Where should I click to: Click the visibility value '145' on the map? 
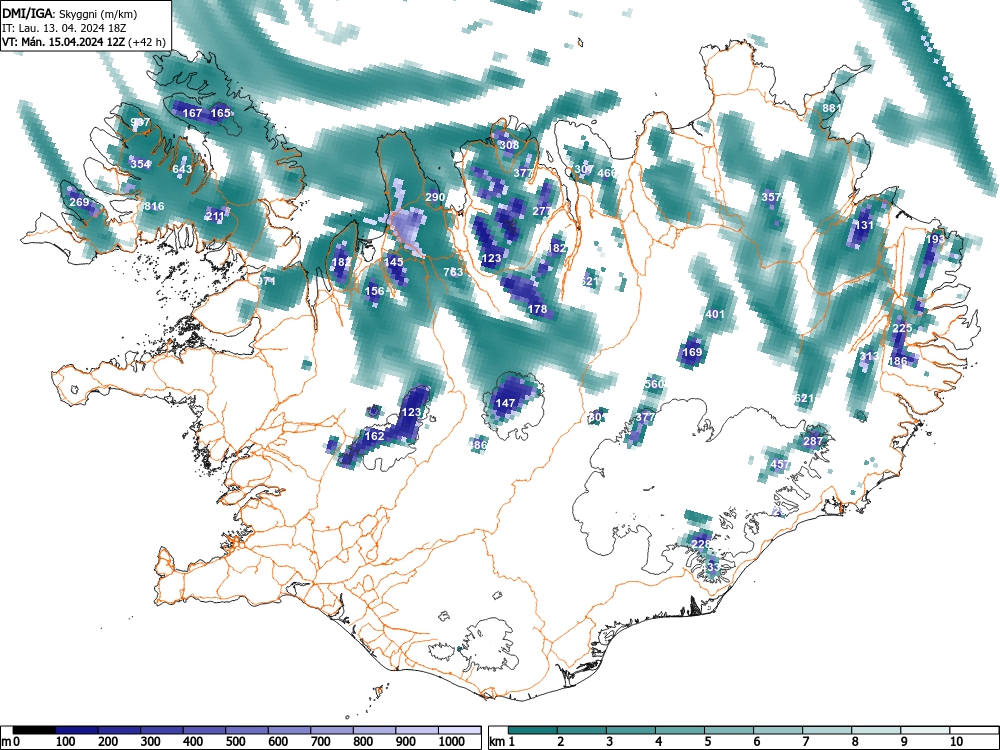pyautogui.click(x=393, y=261)
